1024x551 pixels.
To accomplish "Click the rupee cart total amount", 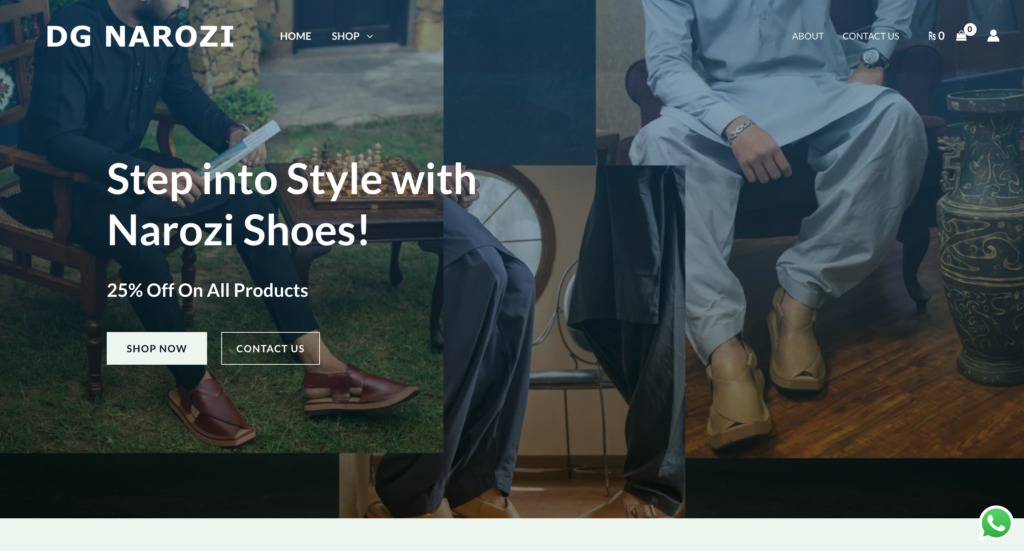I will click(936, 36).
